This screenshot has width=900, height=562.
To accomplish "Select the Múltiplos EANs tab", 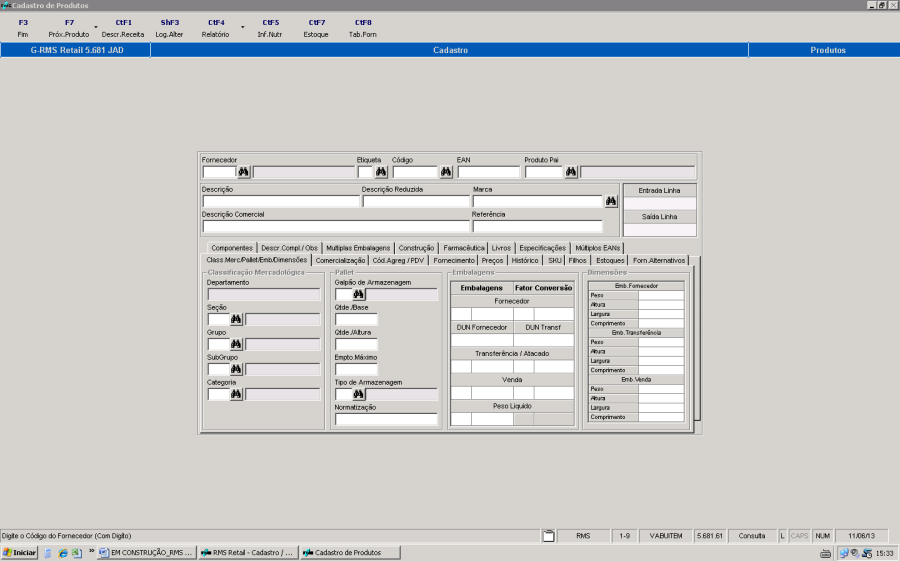I will pyautogui.click(x=598, y=247).
